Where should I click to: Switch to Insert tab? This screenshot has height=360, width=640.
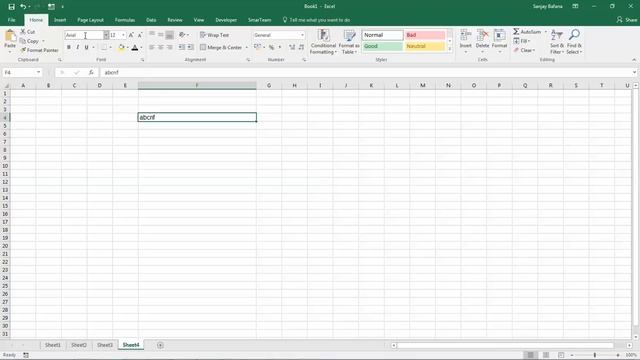coord(60,20)
